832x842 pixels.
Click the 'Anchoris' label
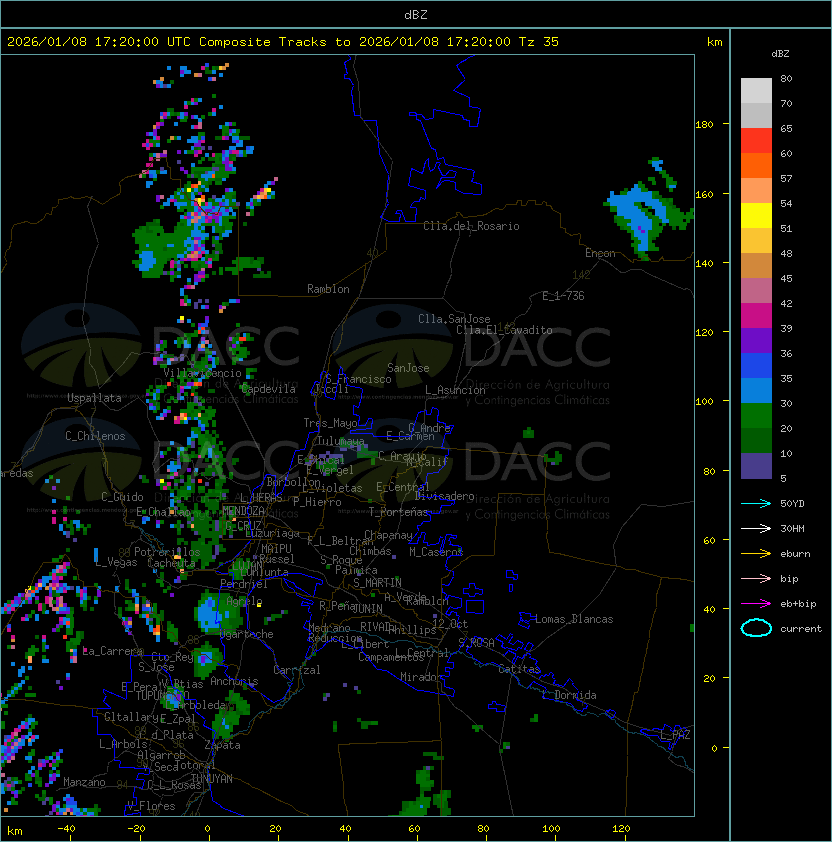234,681
